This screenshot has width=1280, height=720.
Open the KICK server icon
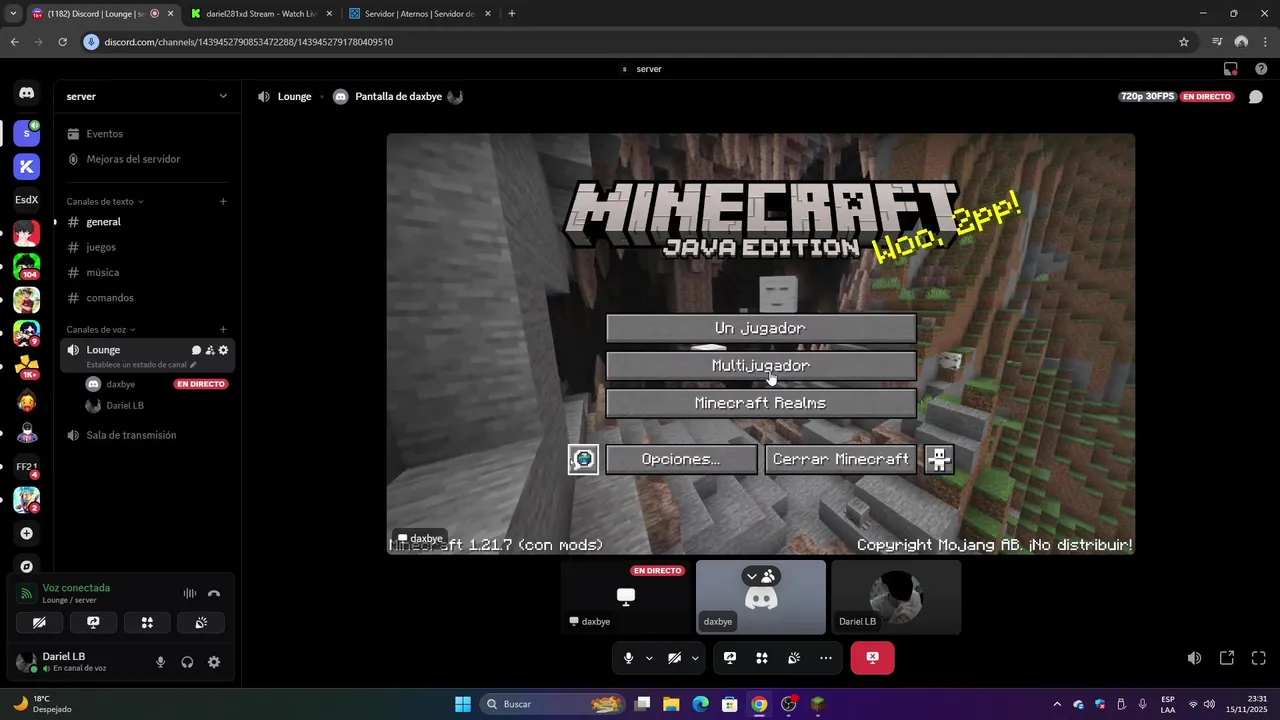tap(27, 166)
